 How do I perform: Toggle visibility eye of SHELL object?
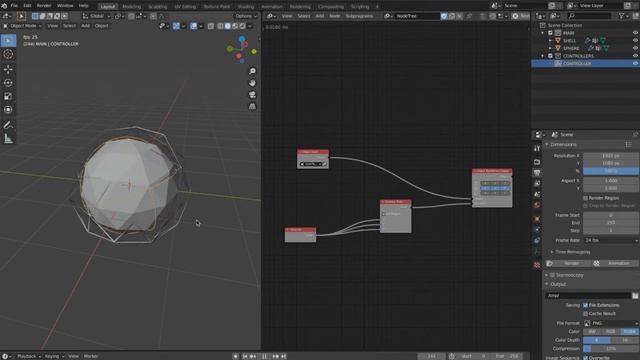[x=635, y=40]
